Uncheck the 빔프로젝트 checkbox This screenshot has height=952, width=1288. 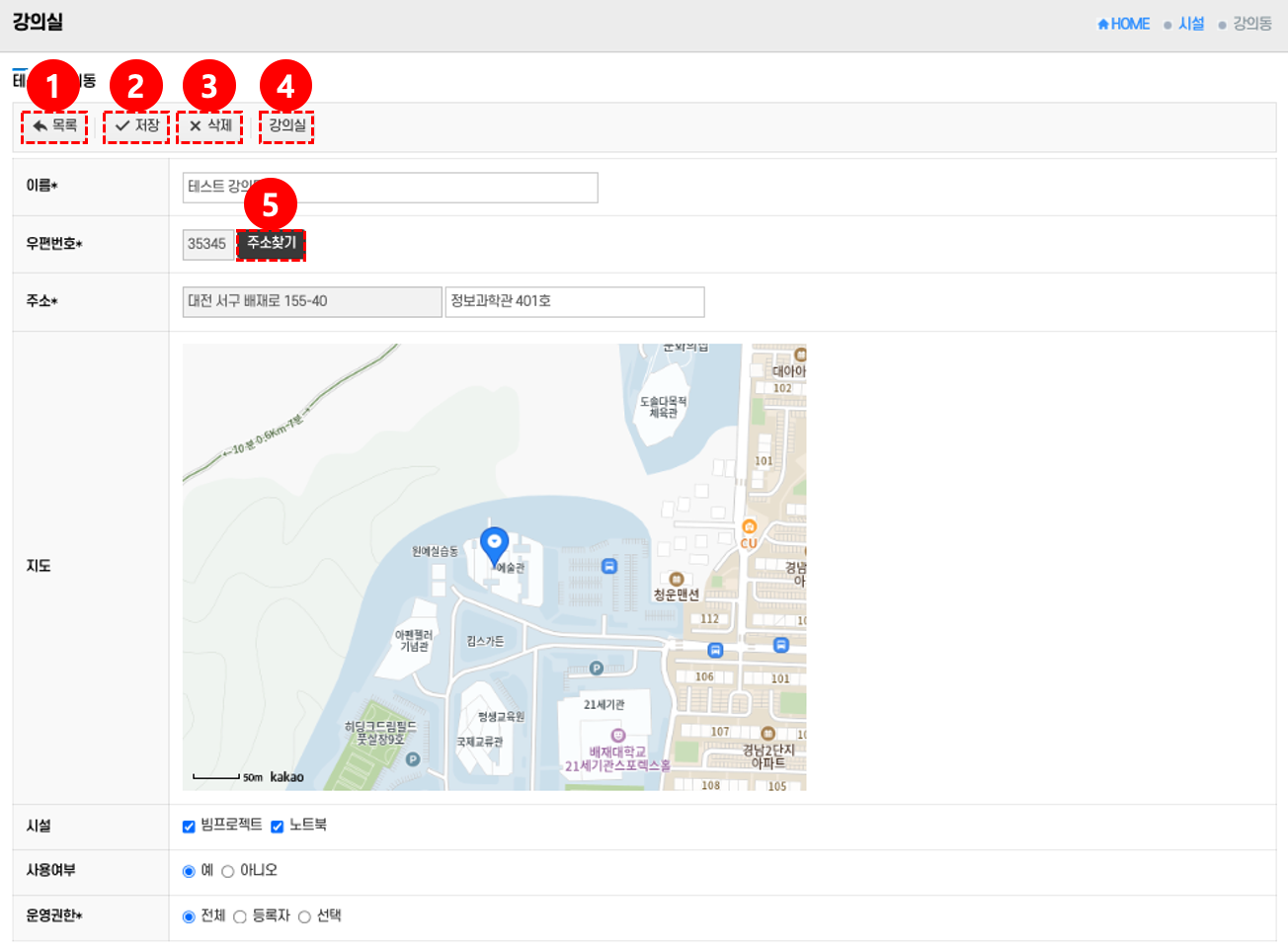click(189, 827)
